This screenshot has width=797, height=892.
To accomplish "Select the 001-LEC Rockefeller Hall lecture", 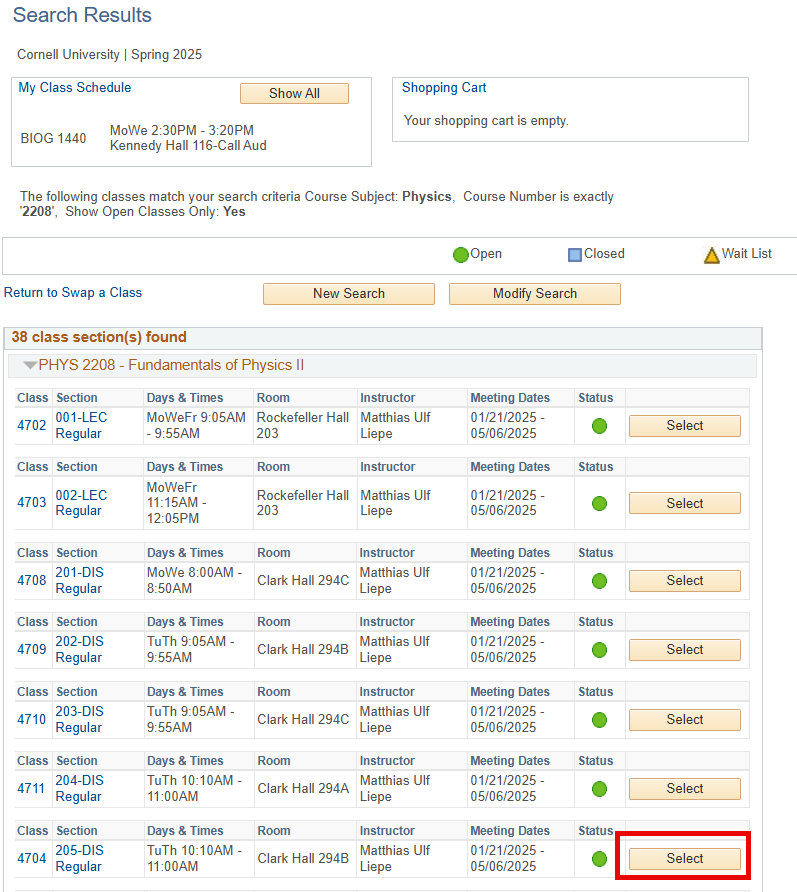I will click(684, 426).
